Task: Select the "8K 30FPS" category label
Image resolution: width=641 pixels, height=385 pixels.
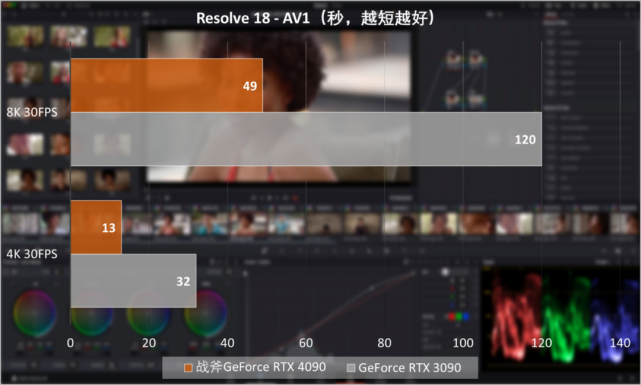Action: 32,112
